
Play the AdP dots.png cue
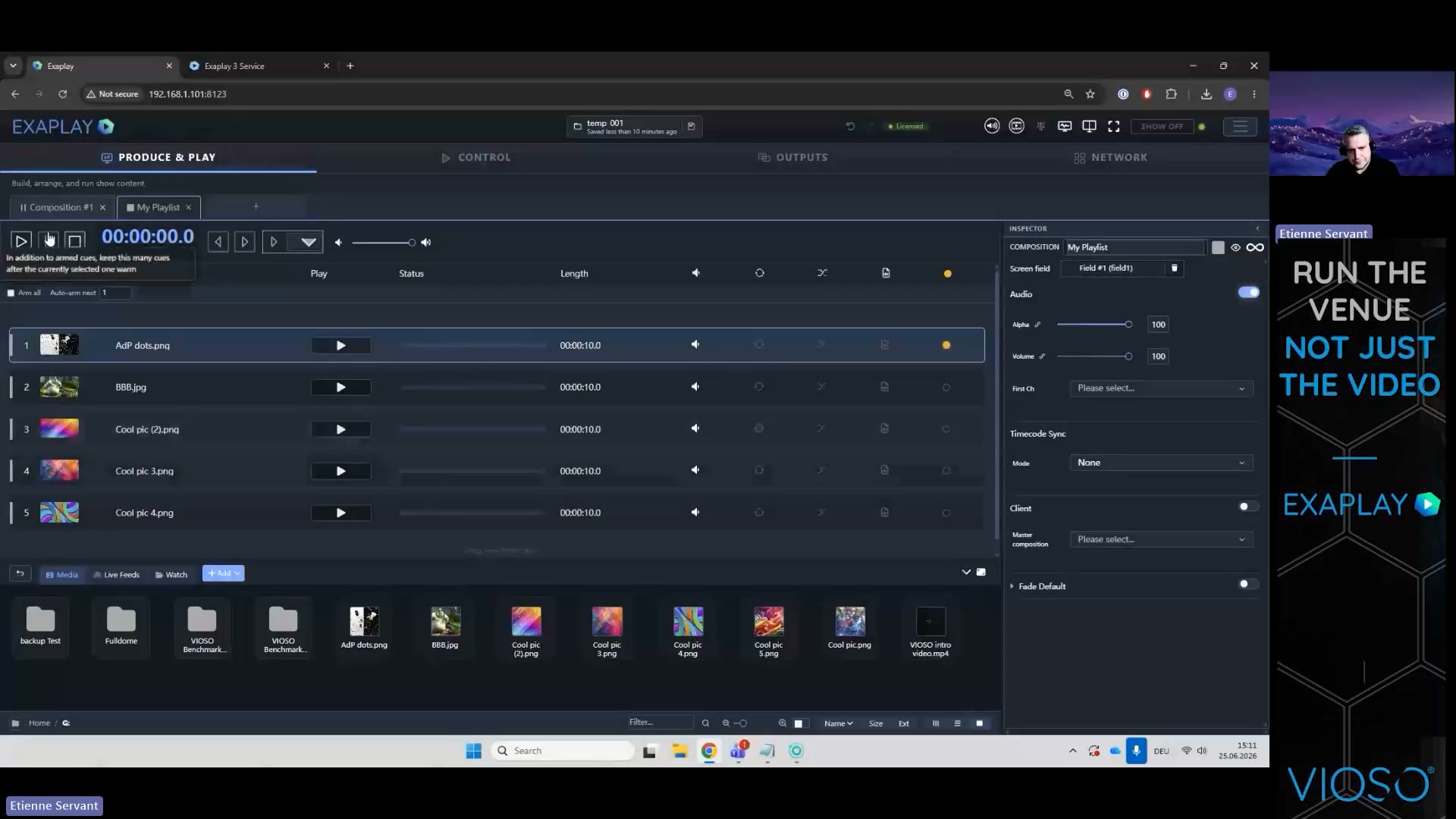point(341,345)
